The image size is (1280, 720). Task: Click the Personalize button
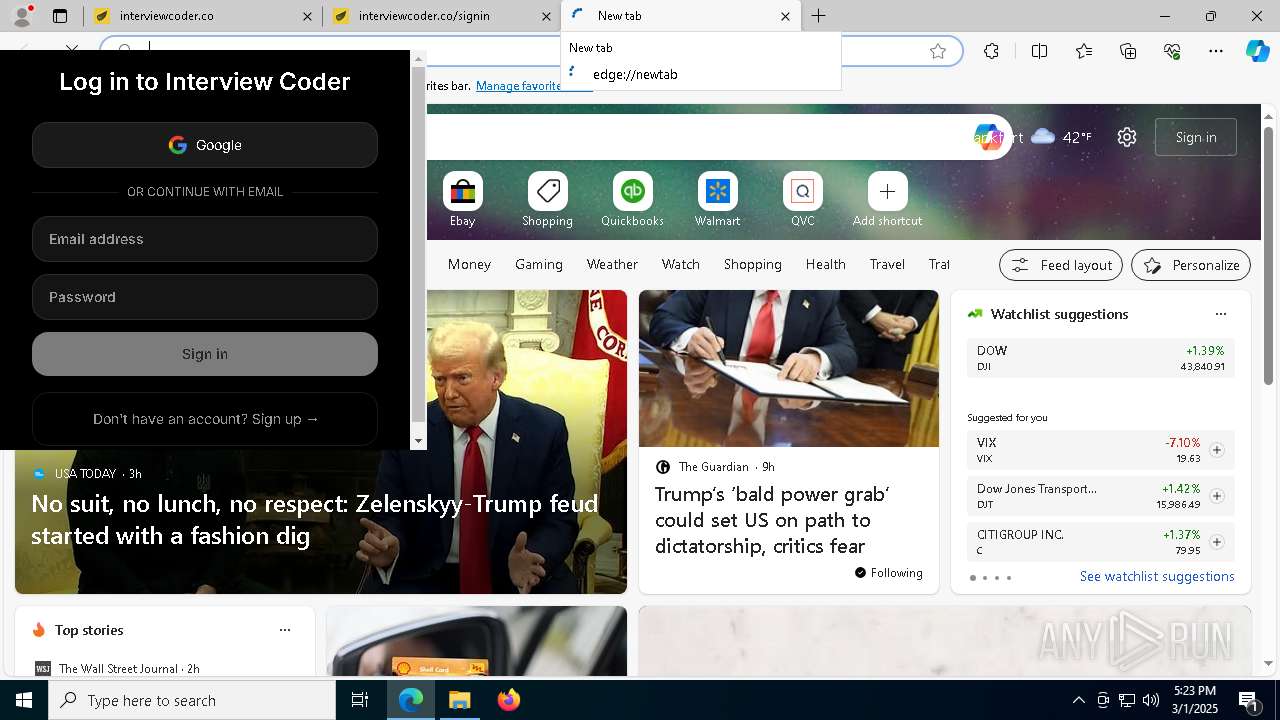[1191, 265]
